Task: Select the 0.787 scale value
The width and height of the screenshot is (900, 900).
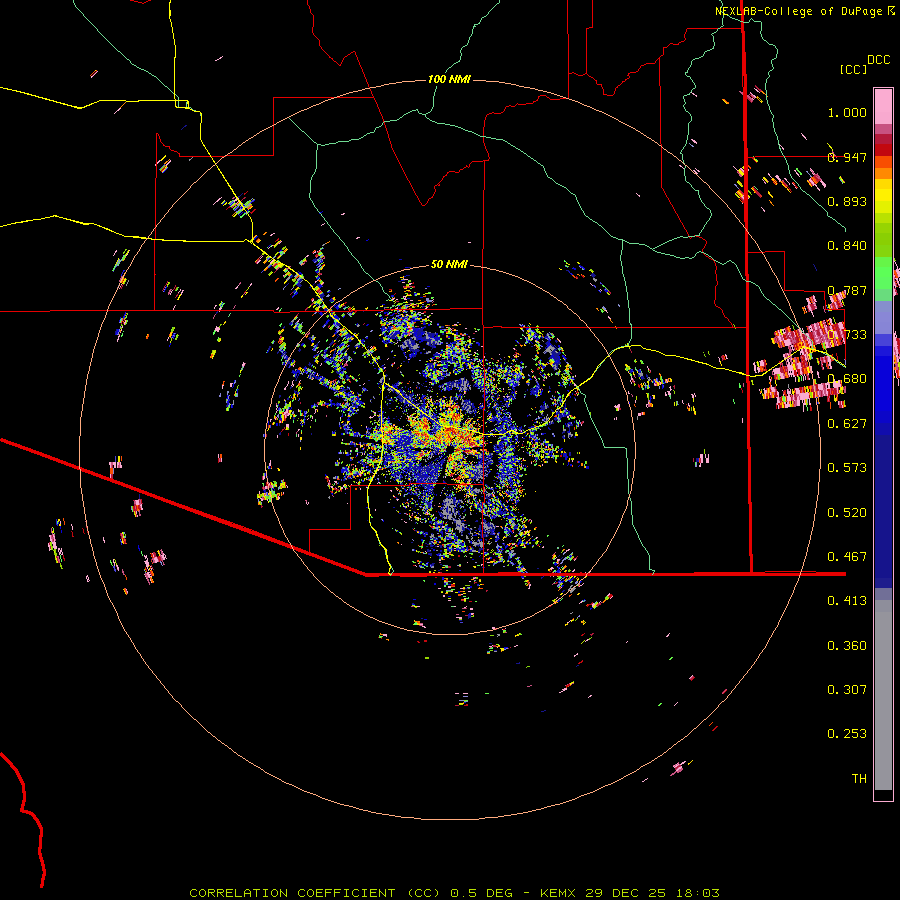Action: pos(847,290)
